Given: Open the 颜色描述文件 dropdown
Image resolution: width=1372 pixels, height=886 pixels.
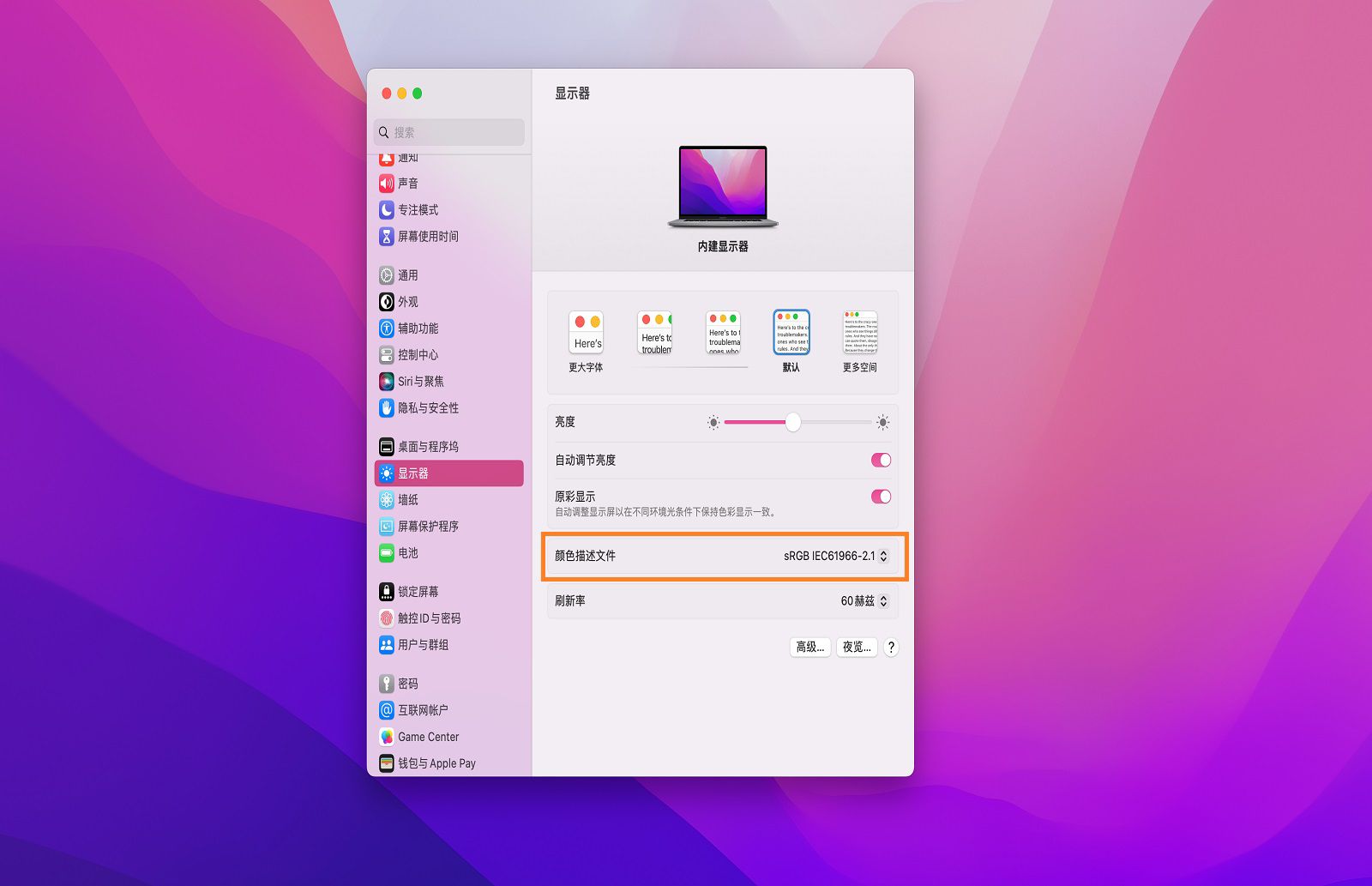Looking at the screenshot, I should click(835, 557).
